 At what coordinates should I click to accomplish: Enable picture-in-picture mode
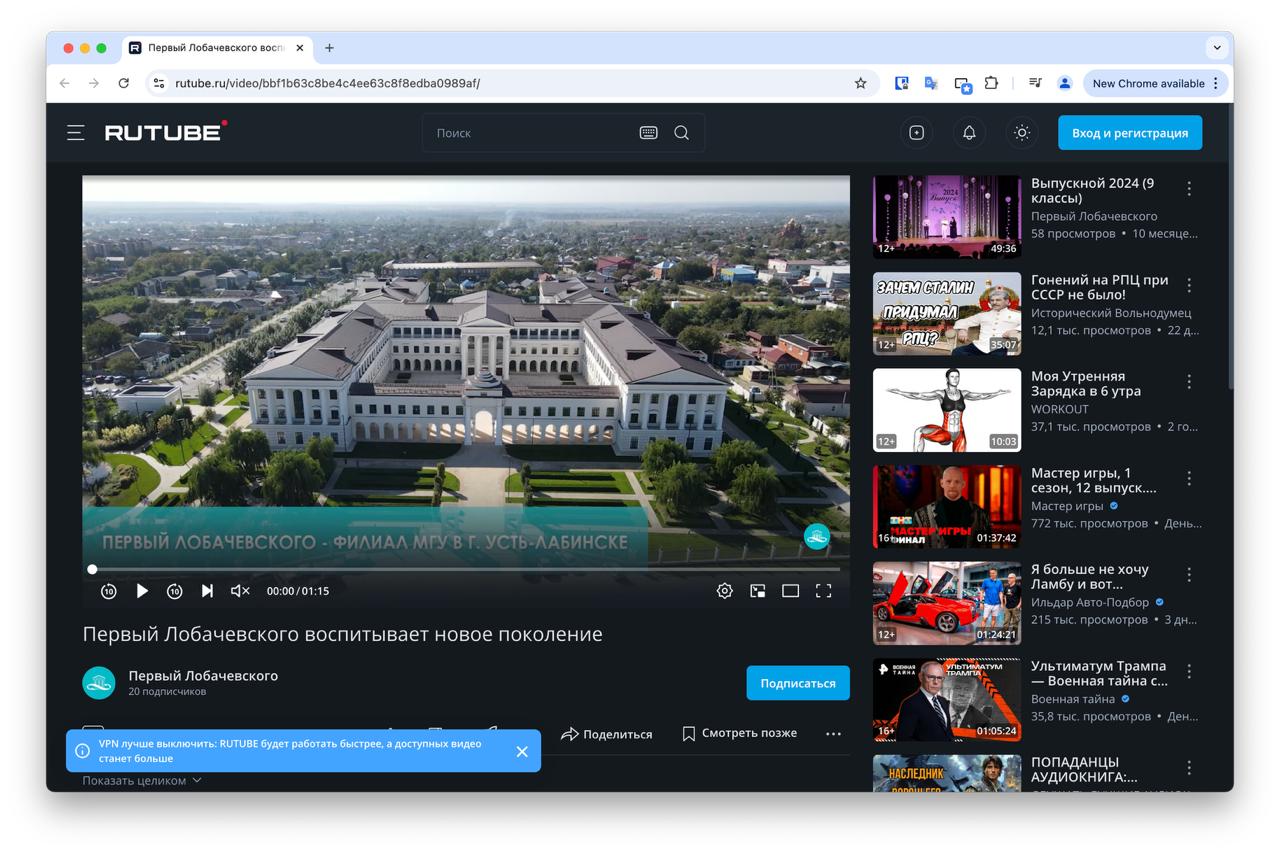(x=758, y=591)
